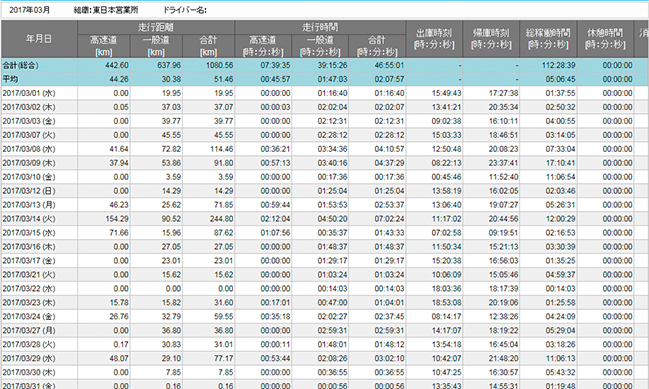Select the date row 2017/03/22 (水)
The width and height of the screenshot is (649, 389).
tap(29, 289)
